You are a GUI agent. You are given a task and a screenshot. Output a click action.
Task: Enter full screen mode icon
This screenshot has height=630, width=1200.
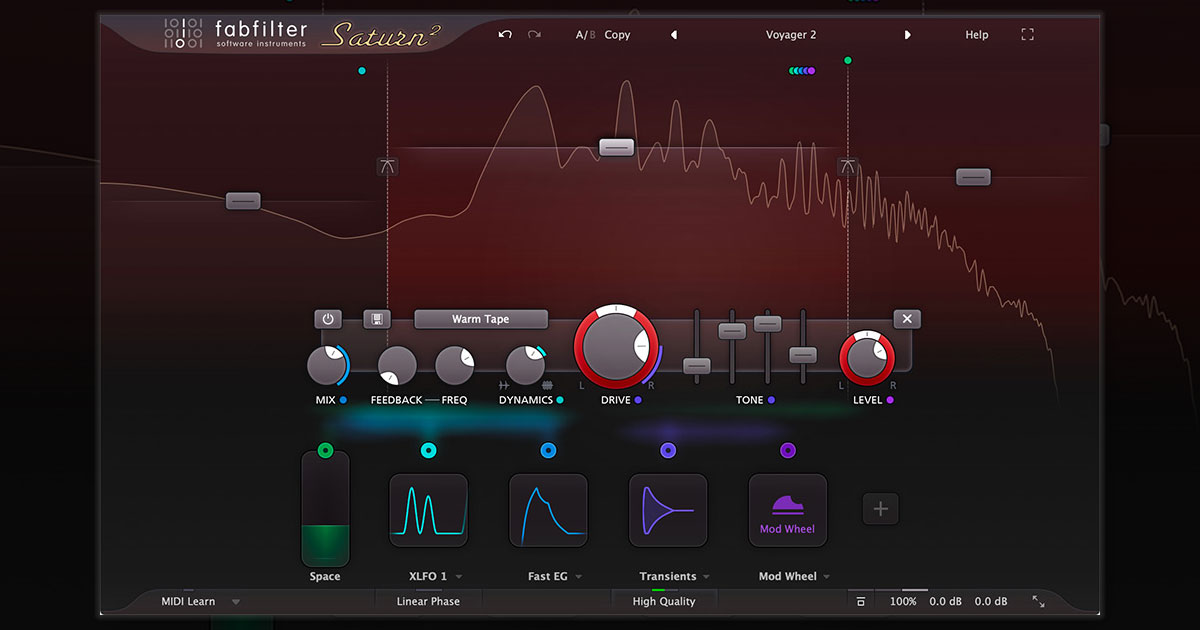pos(1027,34)
